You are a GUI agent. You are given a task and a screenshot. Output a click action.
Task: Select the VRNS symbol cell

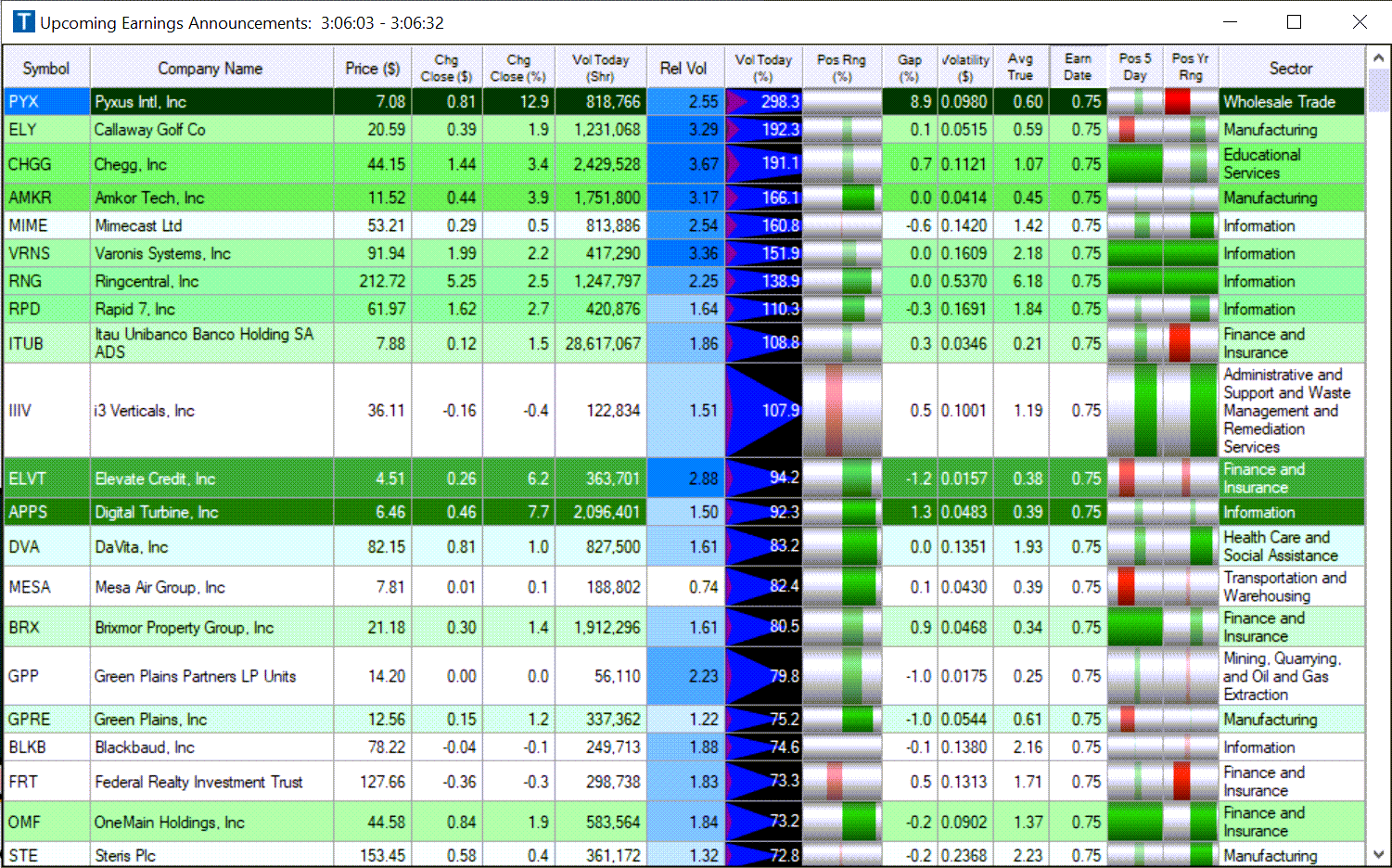[x=46, y=254]
